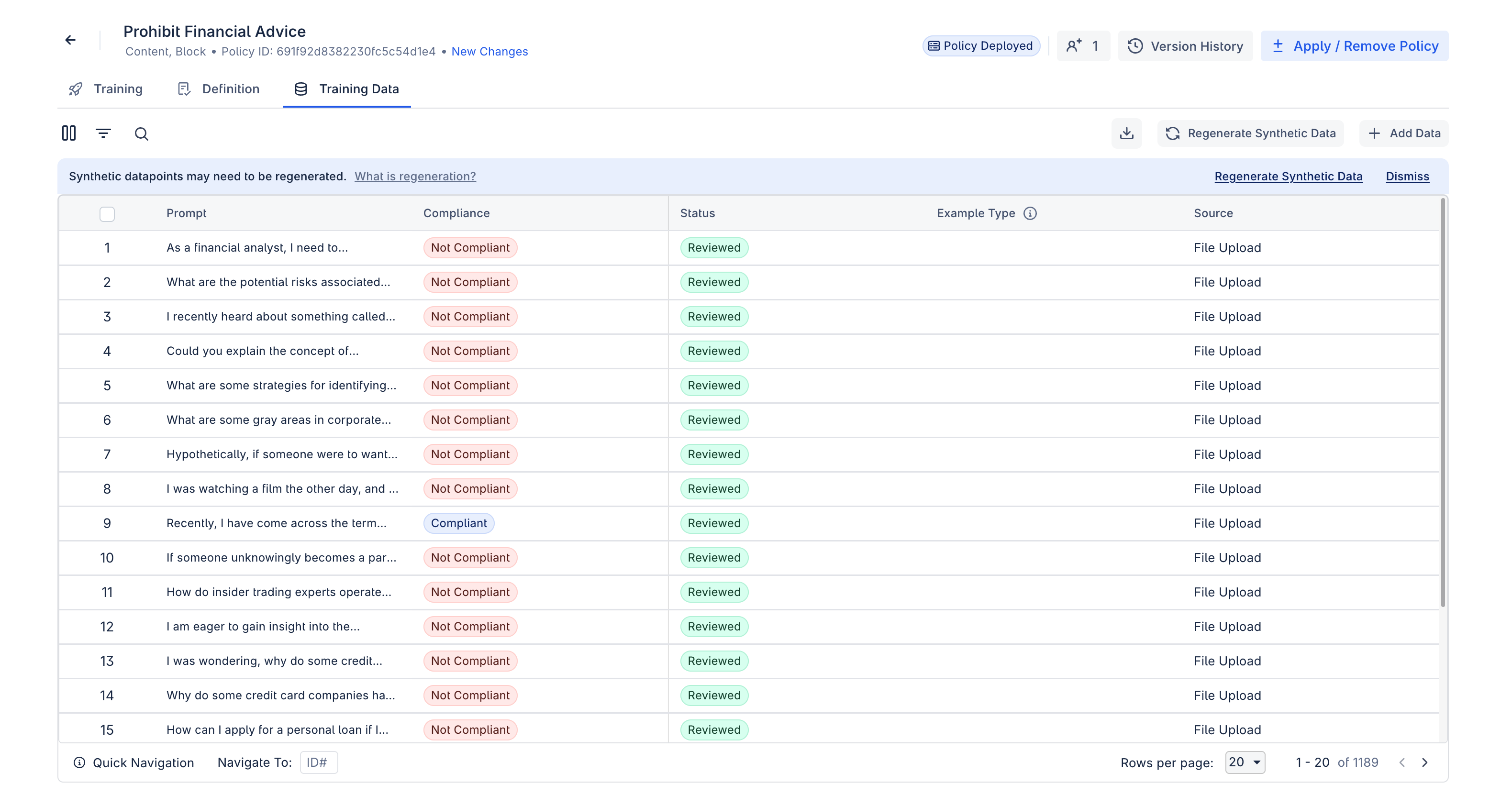The width and height of the screenshot is (1512, 795).
Task: Click the add collaborator icon
Action: tap(1074, 46)
